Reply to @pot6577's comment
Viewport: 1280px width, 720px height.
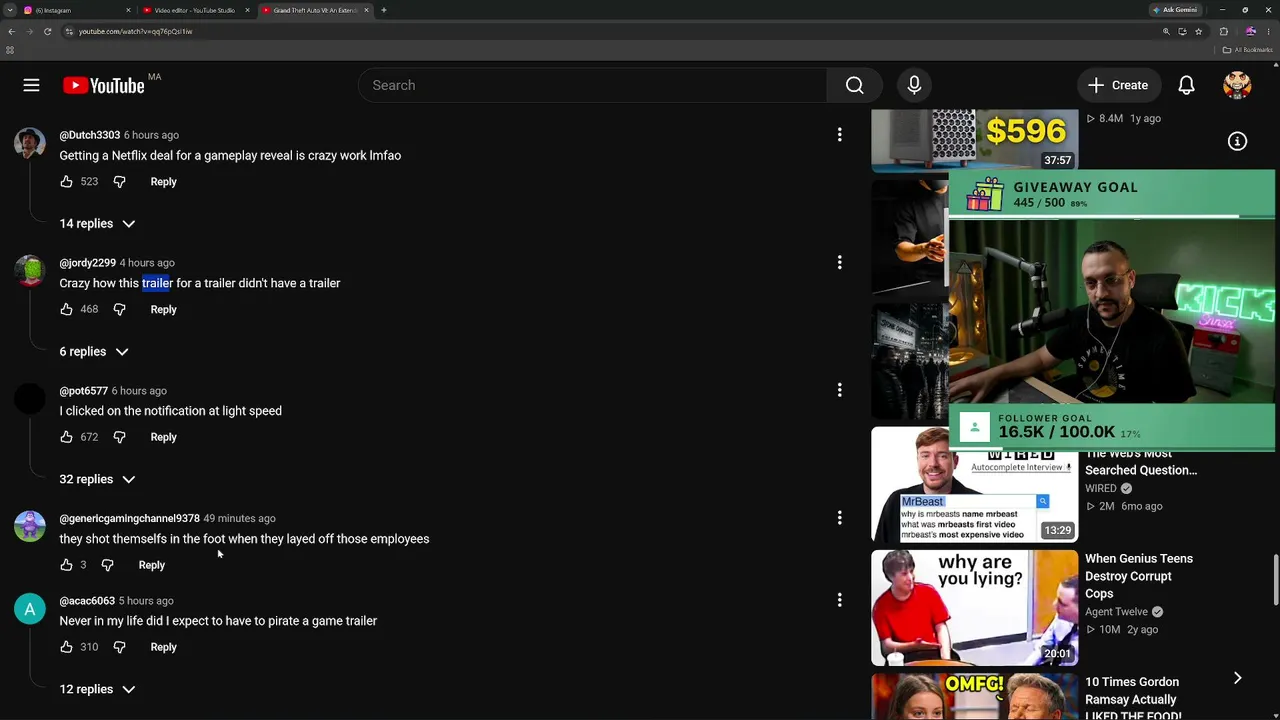point(163,437)
